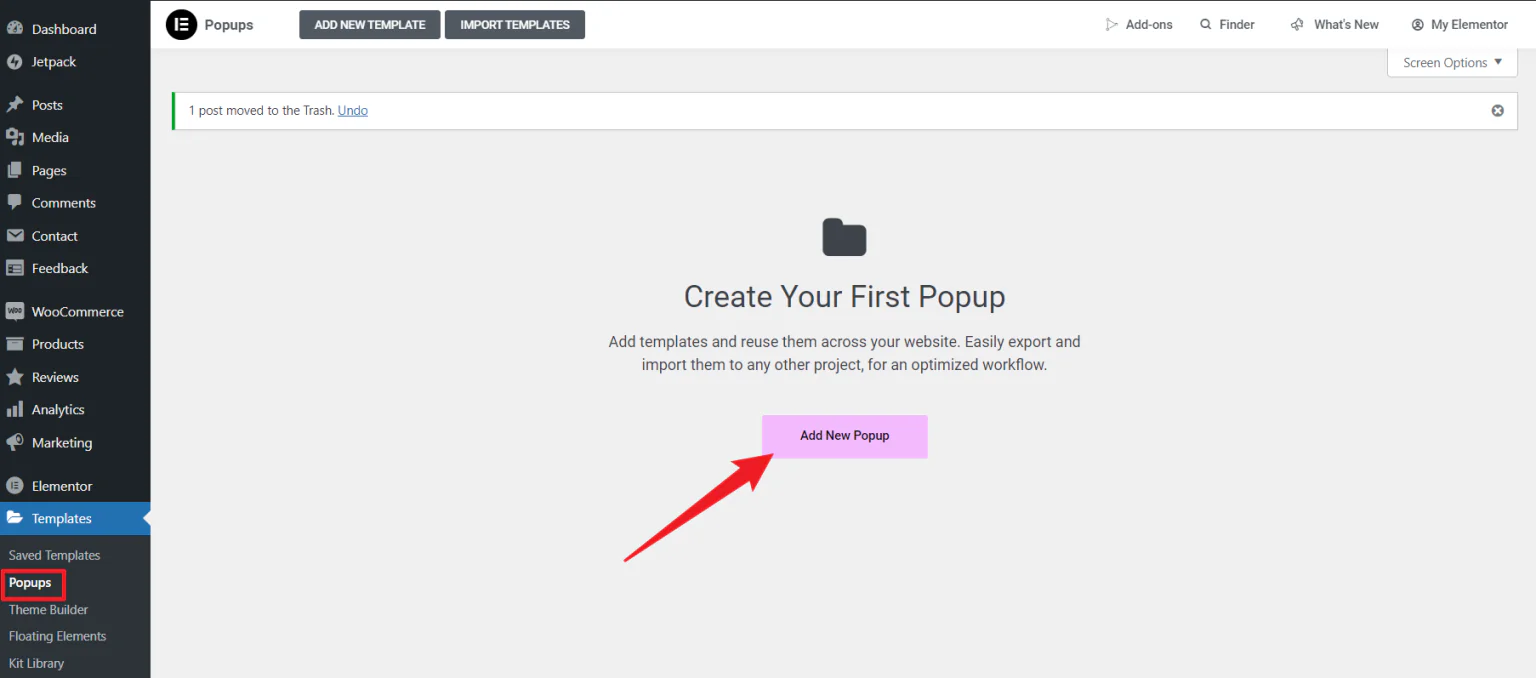Click the Contact menu label
This screenshot has height=678, width=1536.
coord(55,236)
